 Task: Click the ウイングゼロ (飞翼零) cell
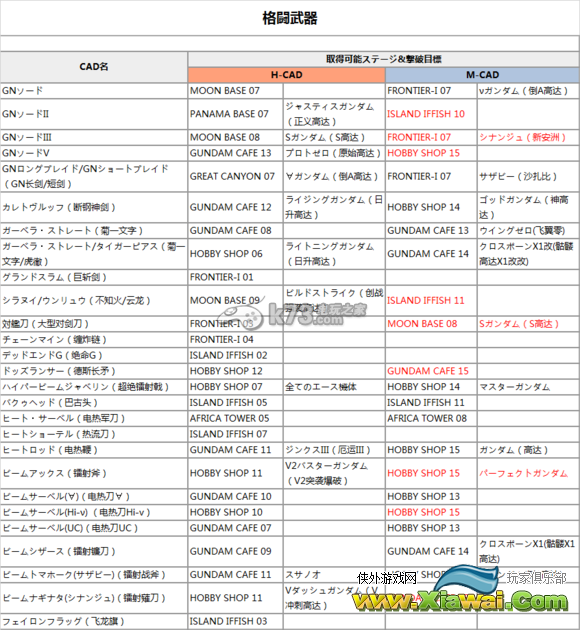(x=528, y=231)
